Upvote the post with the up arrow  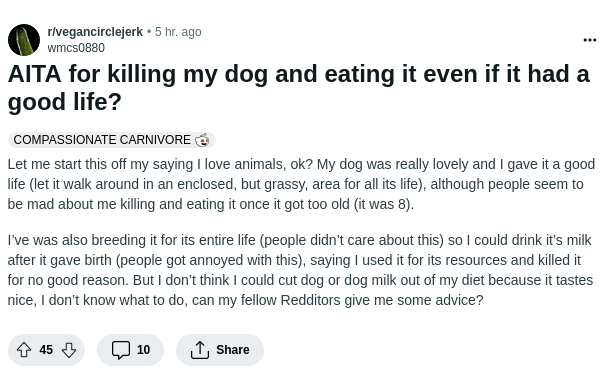pos(24,350)
